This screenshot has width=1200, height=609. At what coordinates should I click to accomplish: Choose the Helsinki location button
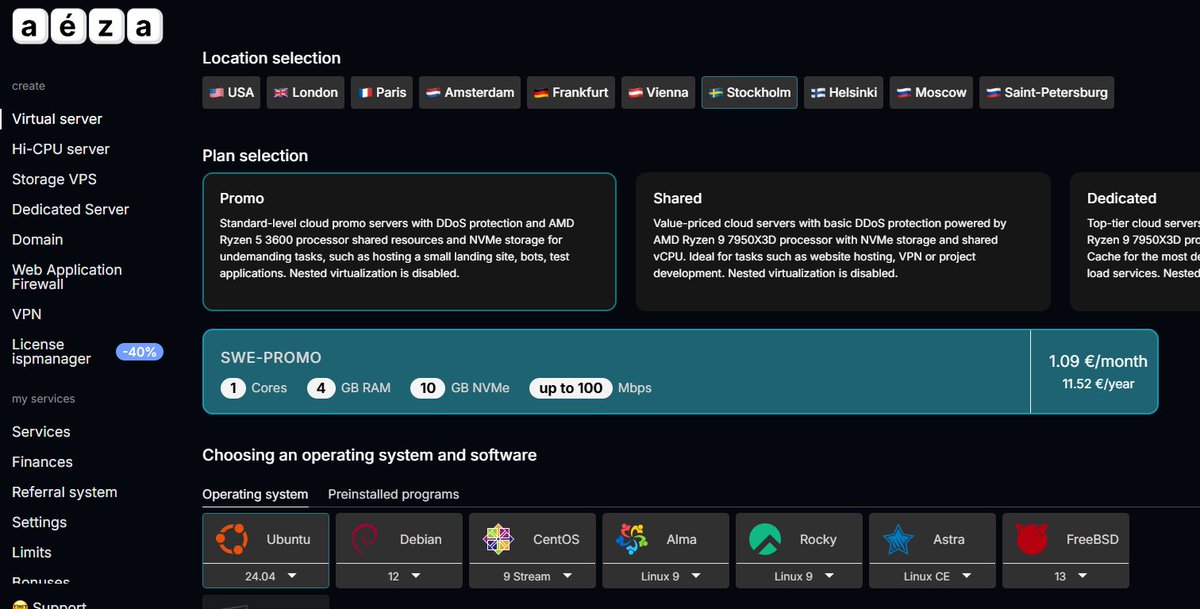coord(844,92)
